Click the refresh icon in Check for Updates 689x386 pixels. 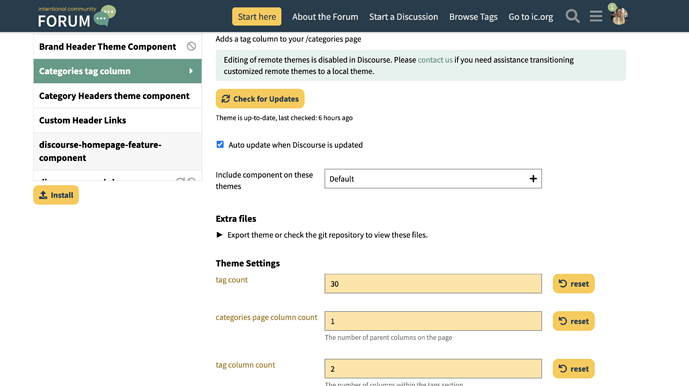225,99
